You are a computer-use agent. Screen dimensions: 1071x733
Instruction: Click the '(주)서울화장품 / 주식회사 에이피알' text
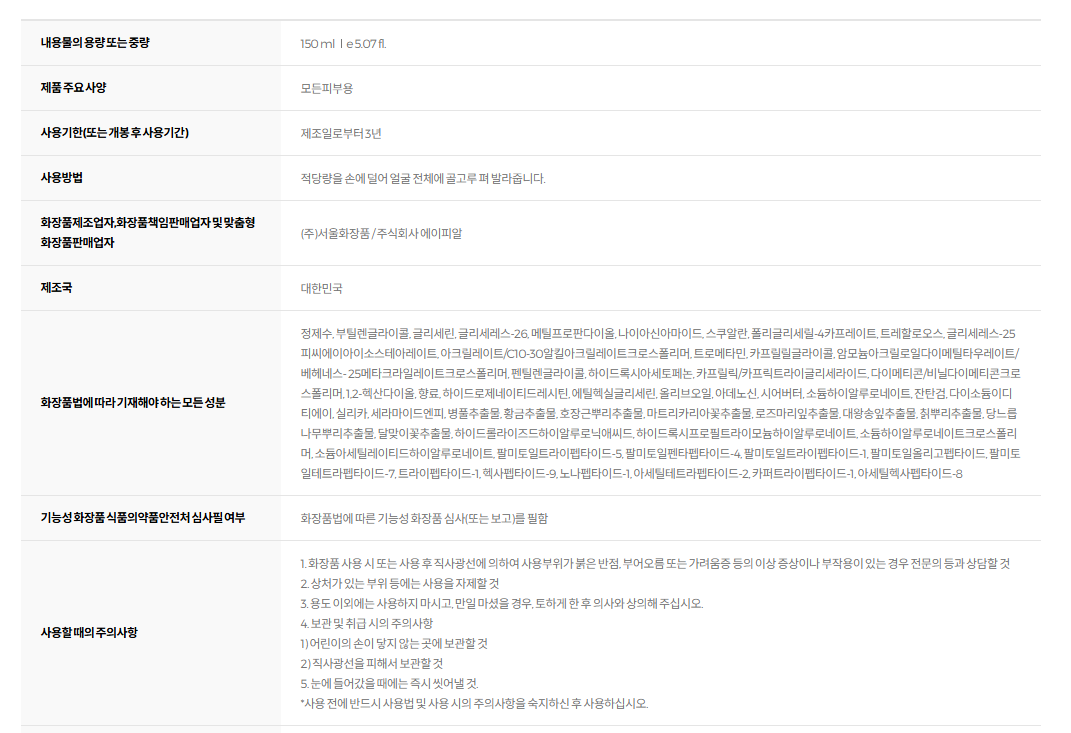coord(381,234)
